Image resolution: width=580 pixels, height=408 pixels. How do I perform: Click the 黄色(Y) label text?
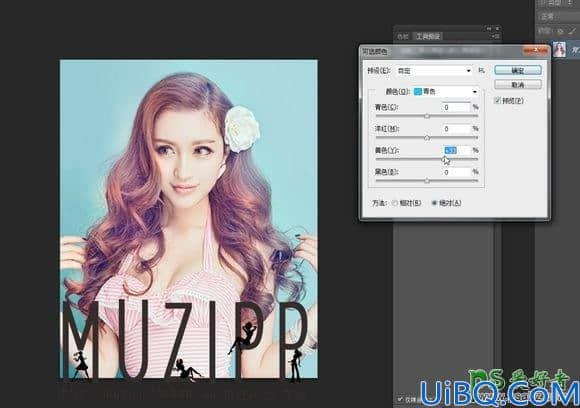[387, 151]
